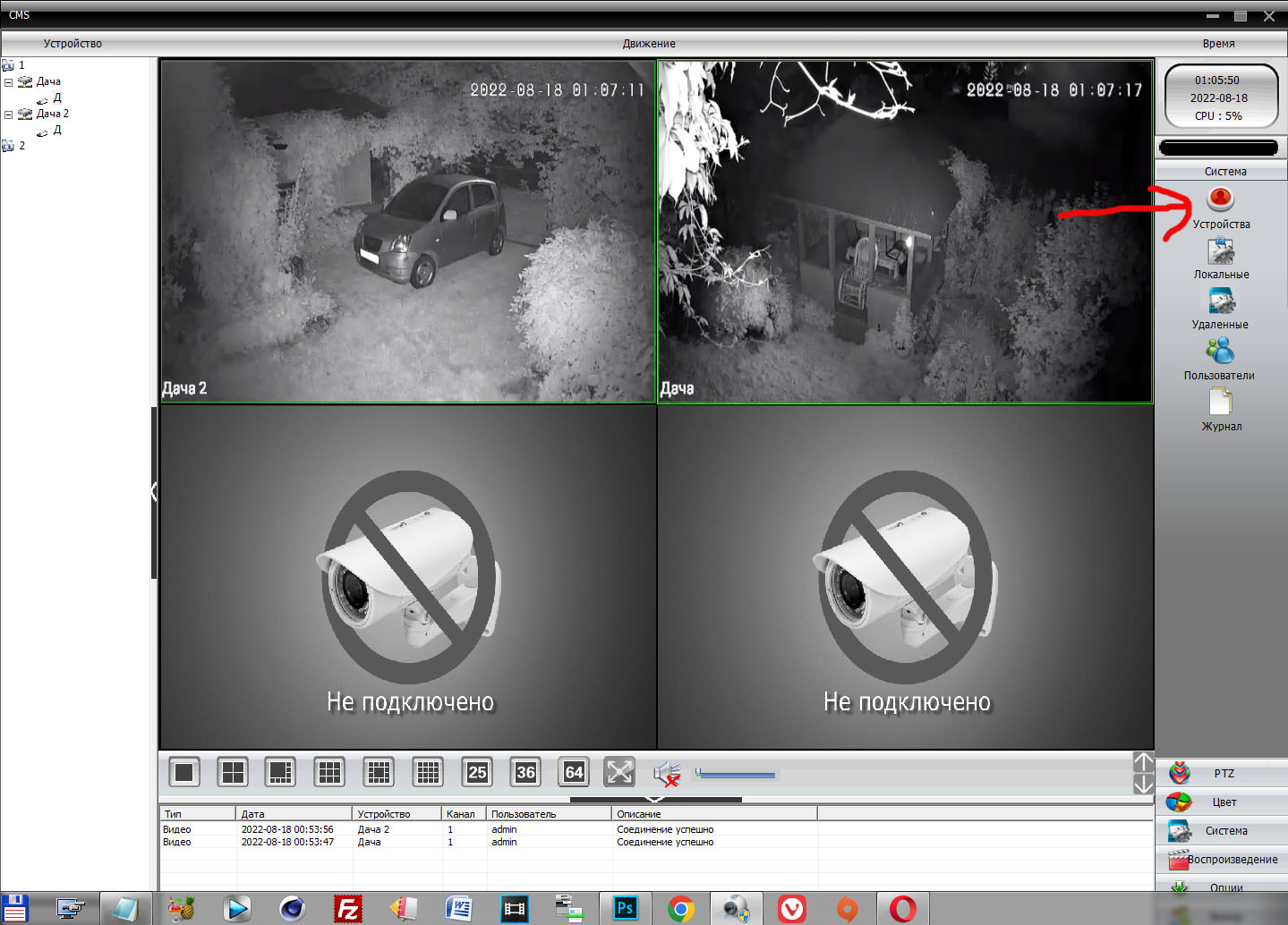Viewport: 1288px width, 925px height.
Task: Open the Пользователи user management icon
Action: coord(1219,352)
